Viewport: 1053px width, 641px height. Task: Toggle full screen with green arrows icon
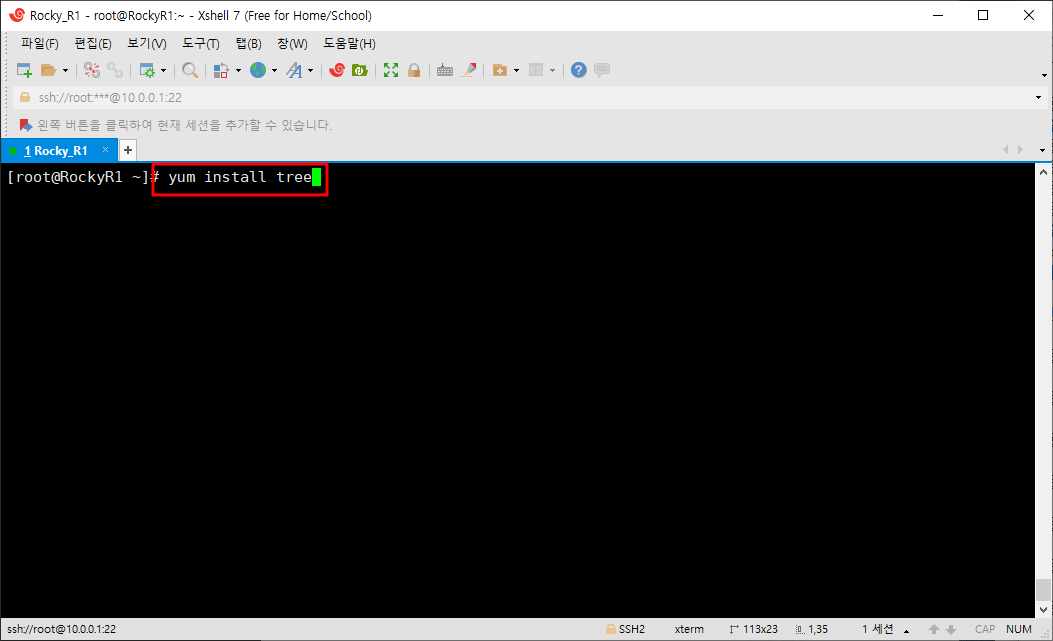click(x=391, y=70)
